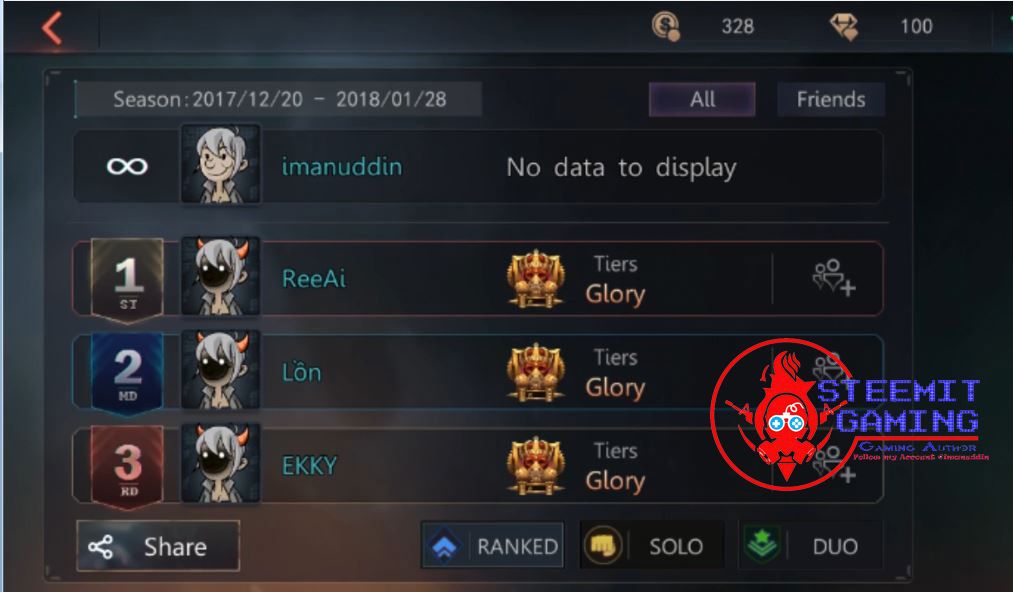
Task: Select the DUO green badge icon
Action: [763, 544]
